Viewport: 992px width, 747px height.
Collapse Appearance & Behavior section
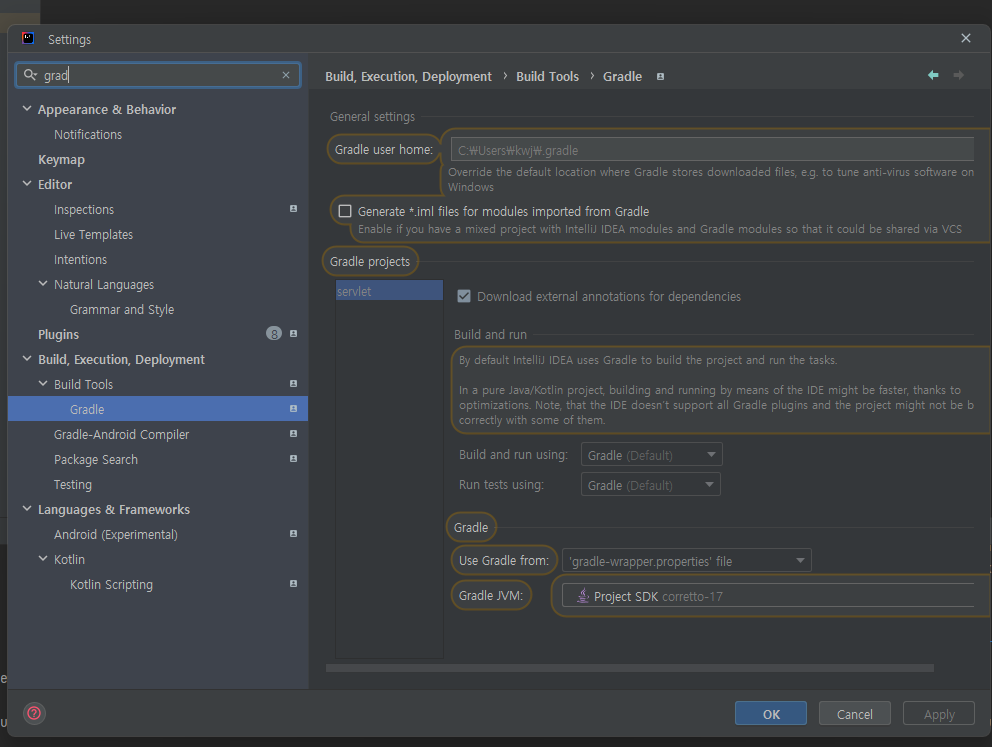27,109
